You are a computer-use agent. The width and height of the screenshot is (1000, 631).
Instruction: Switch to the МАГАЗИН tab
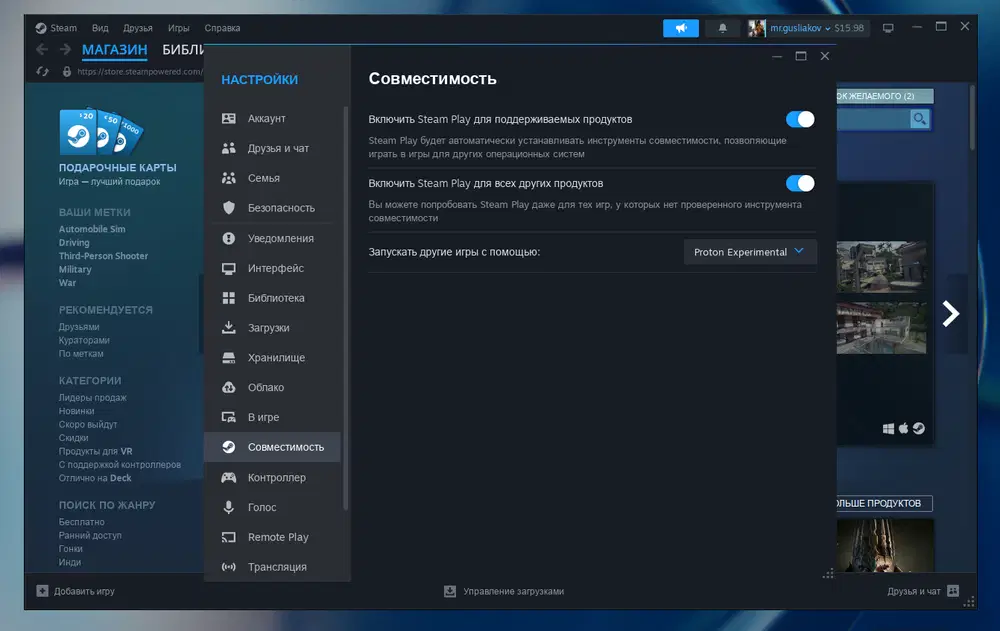[115, 50]
